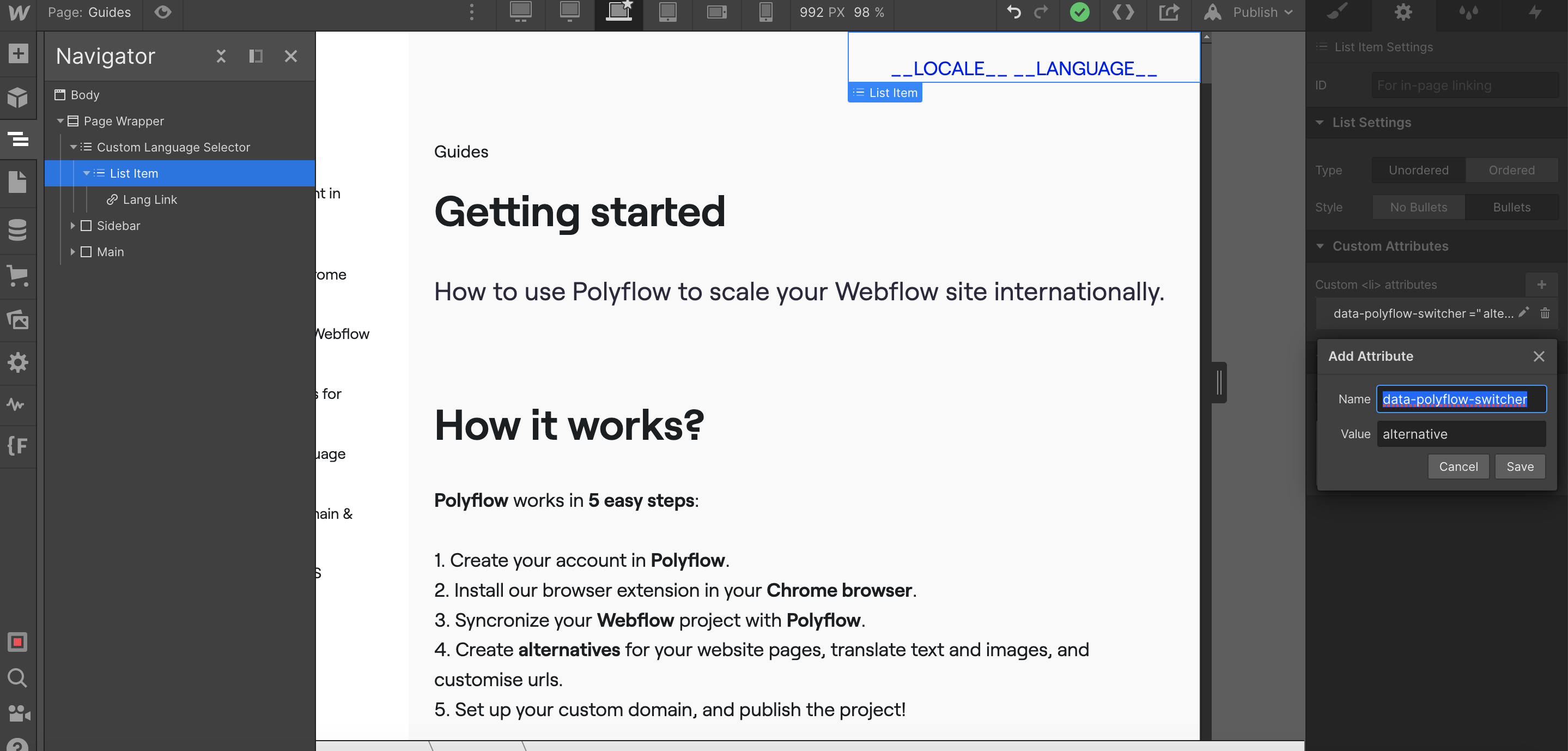Open the Ecommerce cart panel
The height and width of the screenshot is (751, 1568).
coord(19,276)
